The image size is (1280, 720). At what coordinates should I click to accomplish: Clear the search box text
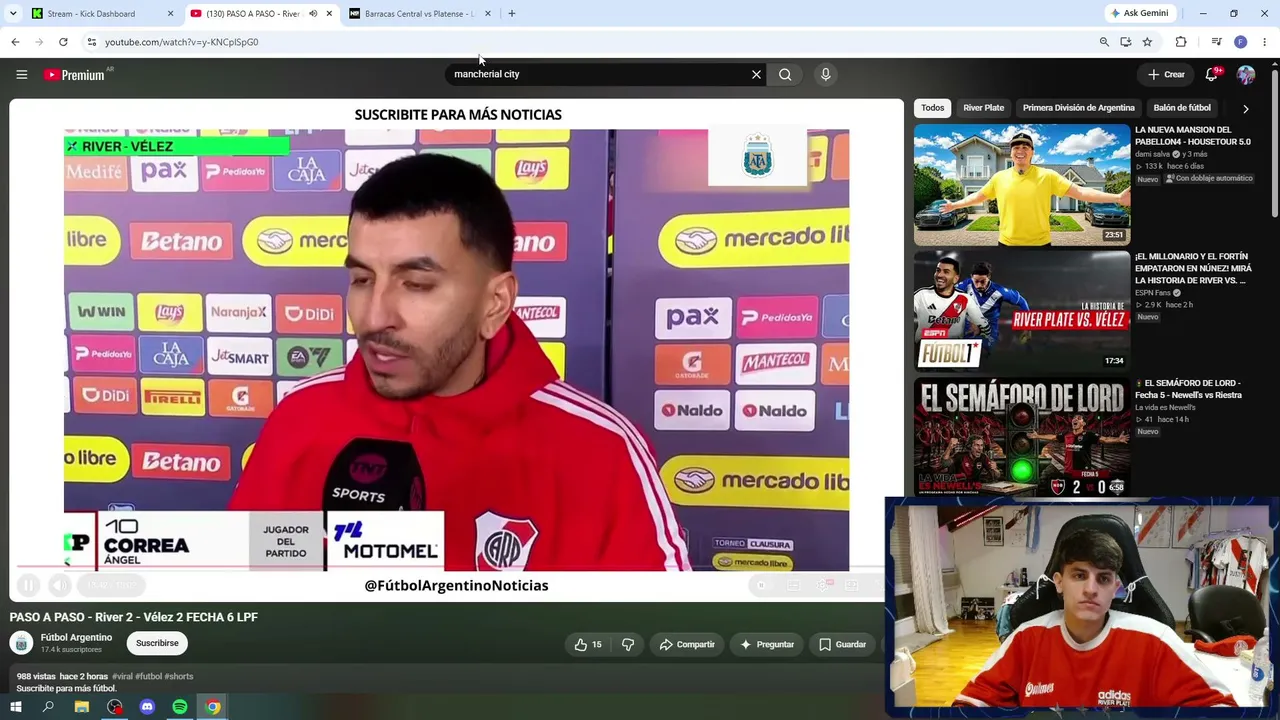tap(756, 74)
